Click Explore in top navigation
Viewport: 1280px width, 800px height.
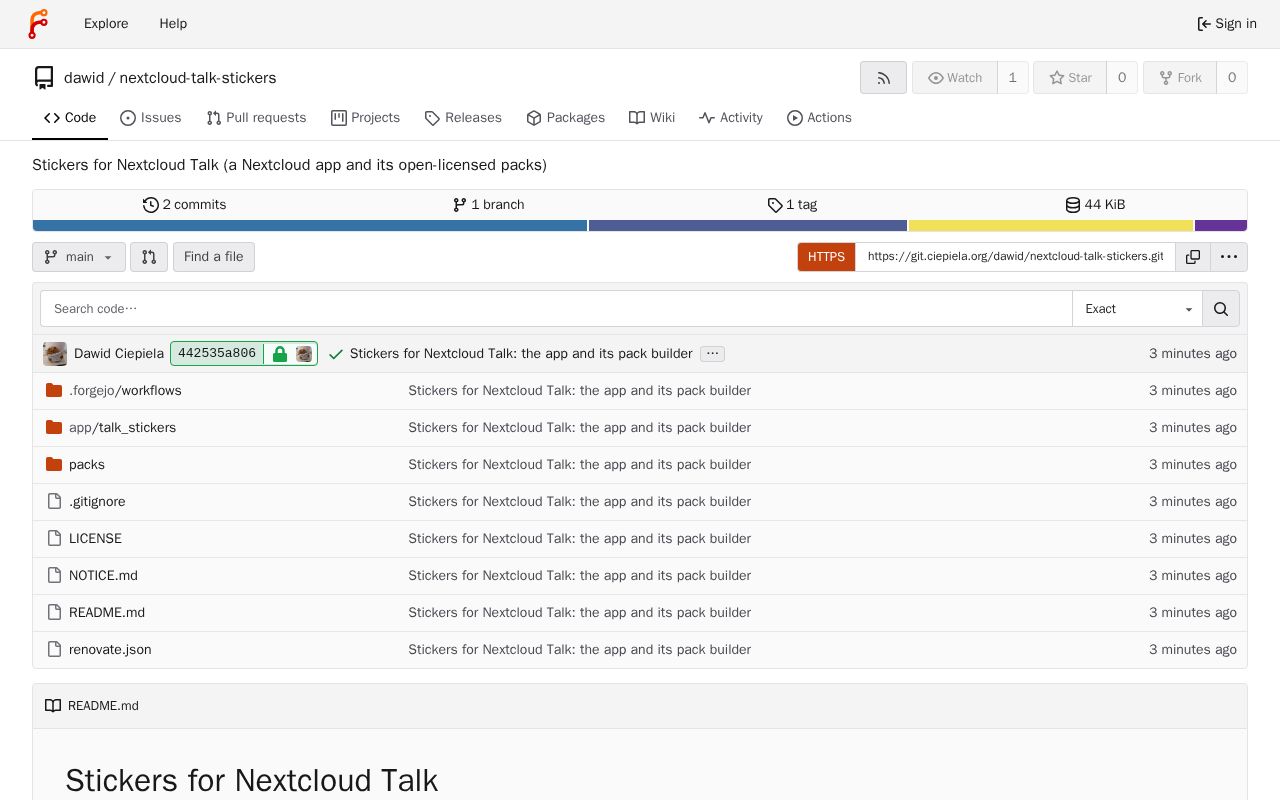pyautogui.click(x=106, y=24)
